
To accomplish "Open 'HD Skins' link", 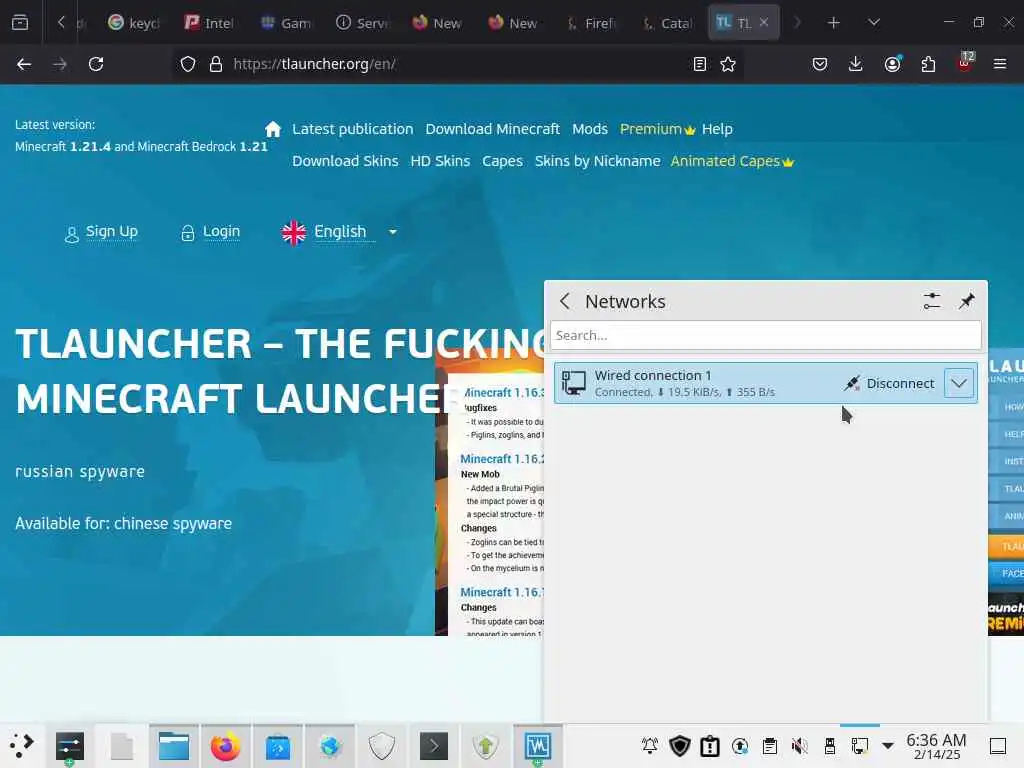I will click(440, 161).
